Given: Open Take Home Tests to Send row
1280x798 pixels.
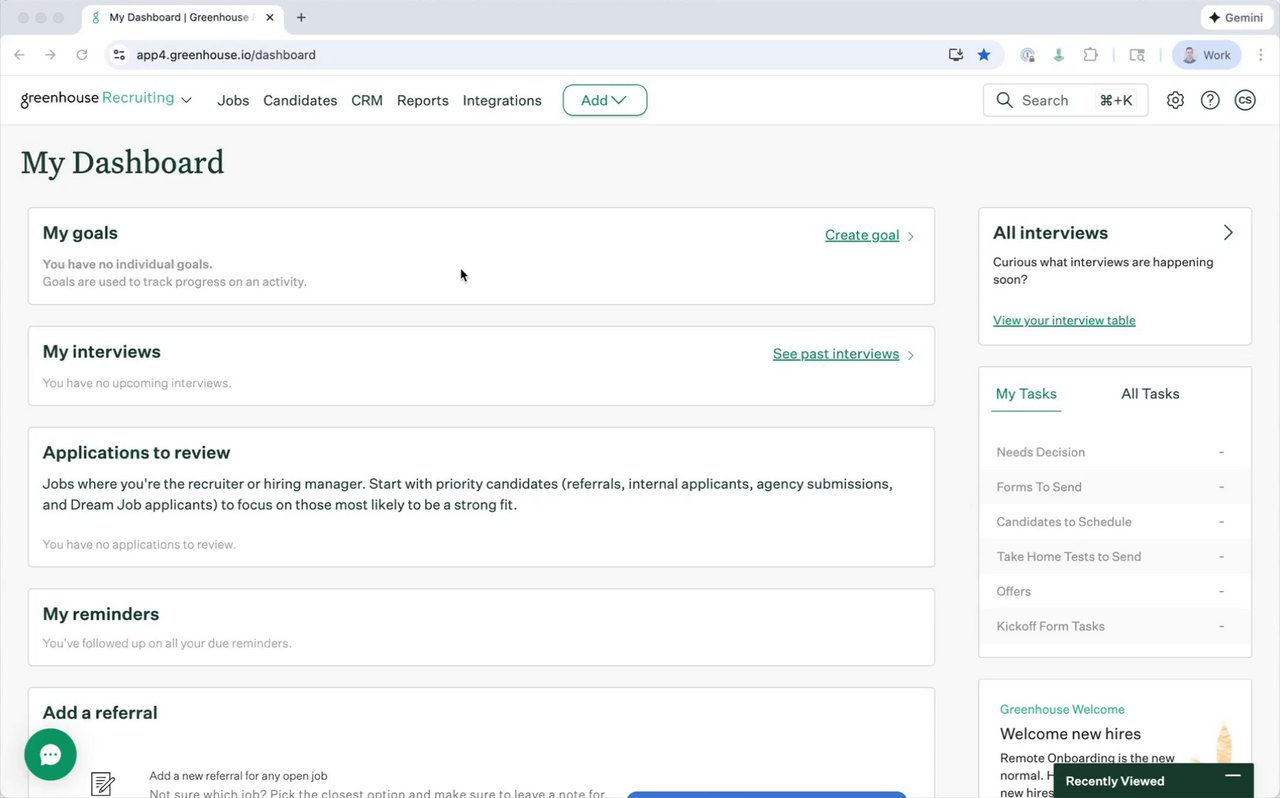Looking at the screenshot, I should [x=1114, y=557].
